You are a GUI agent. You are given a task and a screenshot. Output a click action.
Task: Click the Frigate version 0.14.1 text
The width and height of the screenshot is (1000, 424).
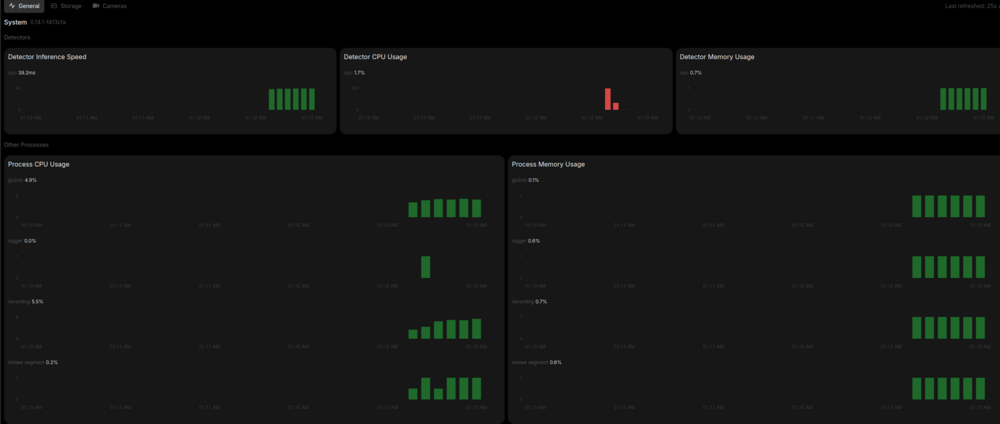pyautogui.click(x=48, y=22)
